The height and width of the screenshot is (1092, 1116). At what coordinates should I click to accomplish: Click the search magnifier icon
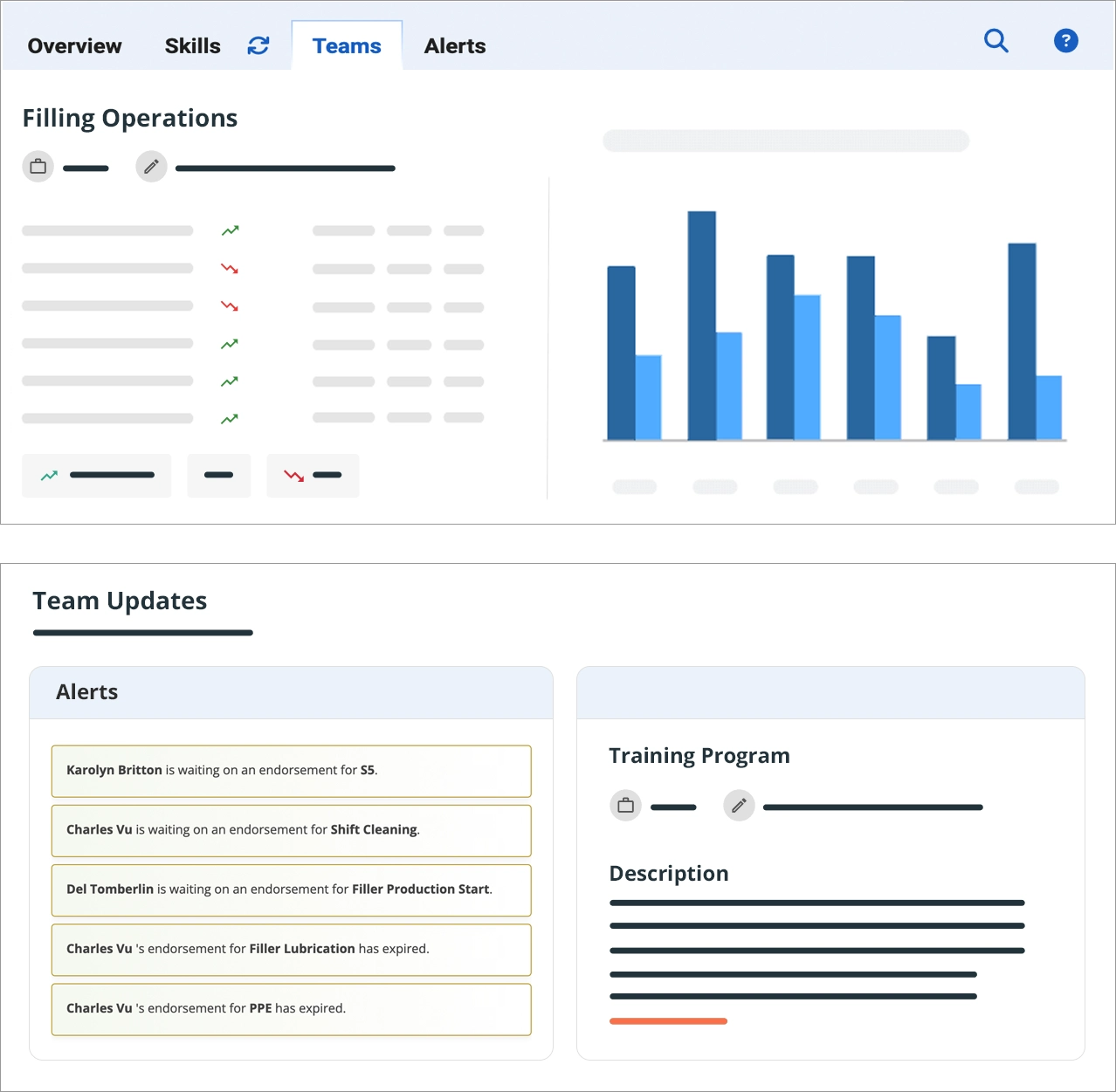click(995, 41)
